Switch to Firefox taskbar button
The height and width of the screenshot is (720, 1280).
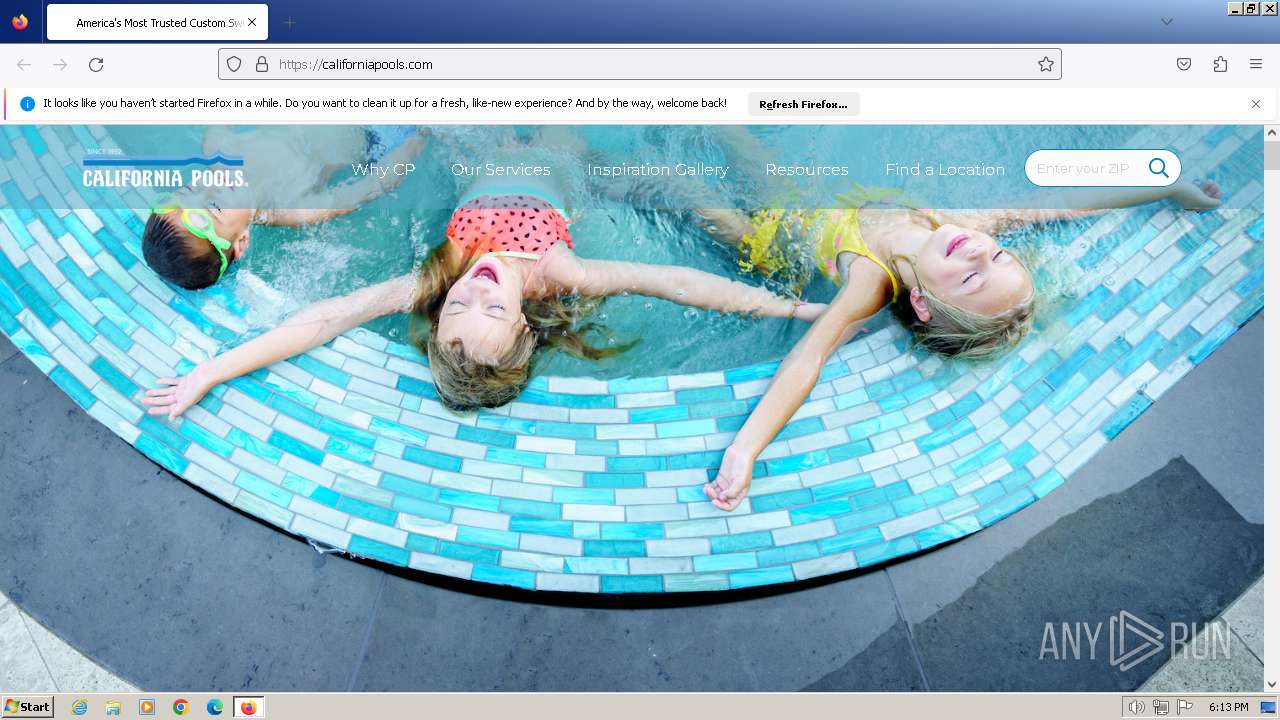(248, 707)
